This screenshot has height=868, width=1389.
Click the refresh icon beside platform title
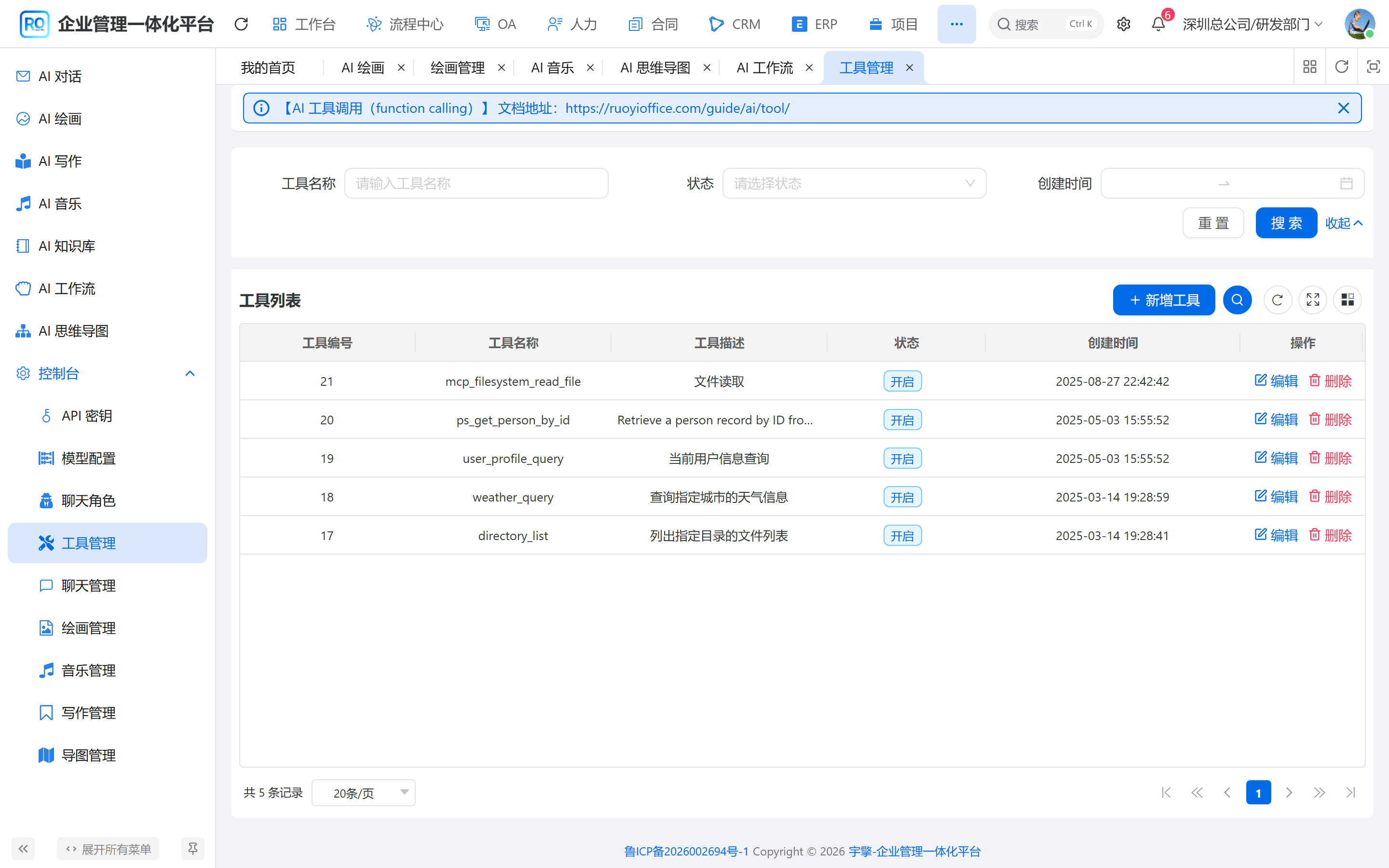pos(241,24)
